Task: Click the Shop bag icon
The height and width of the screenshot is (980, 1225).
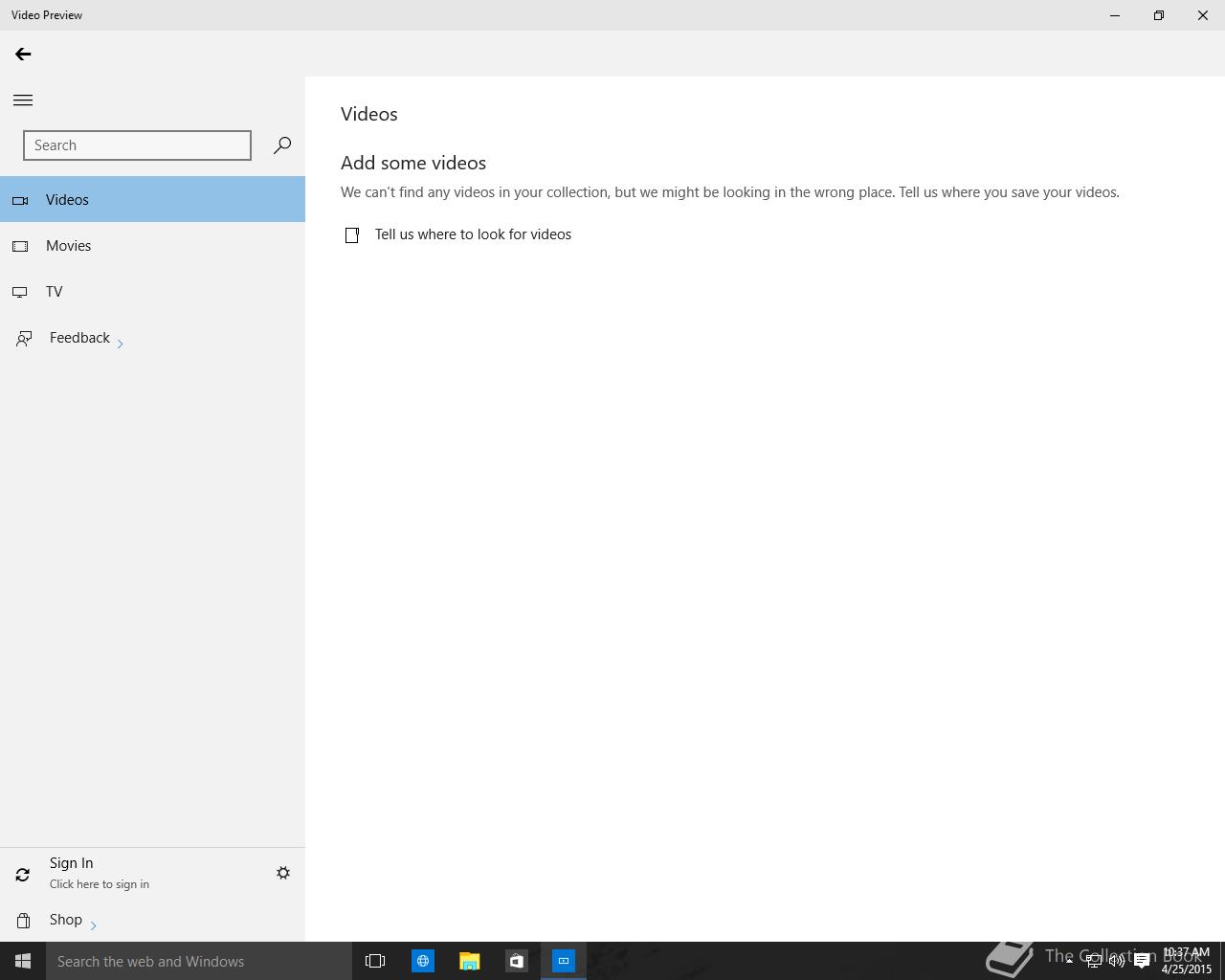Action: click(x=23, y=921)
